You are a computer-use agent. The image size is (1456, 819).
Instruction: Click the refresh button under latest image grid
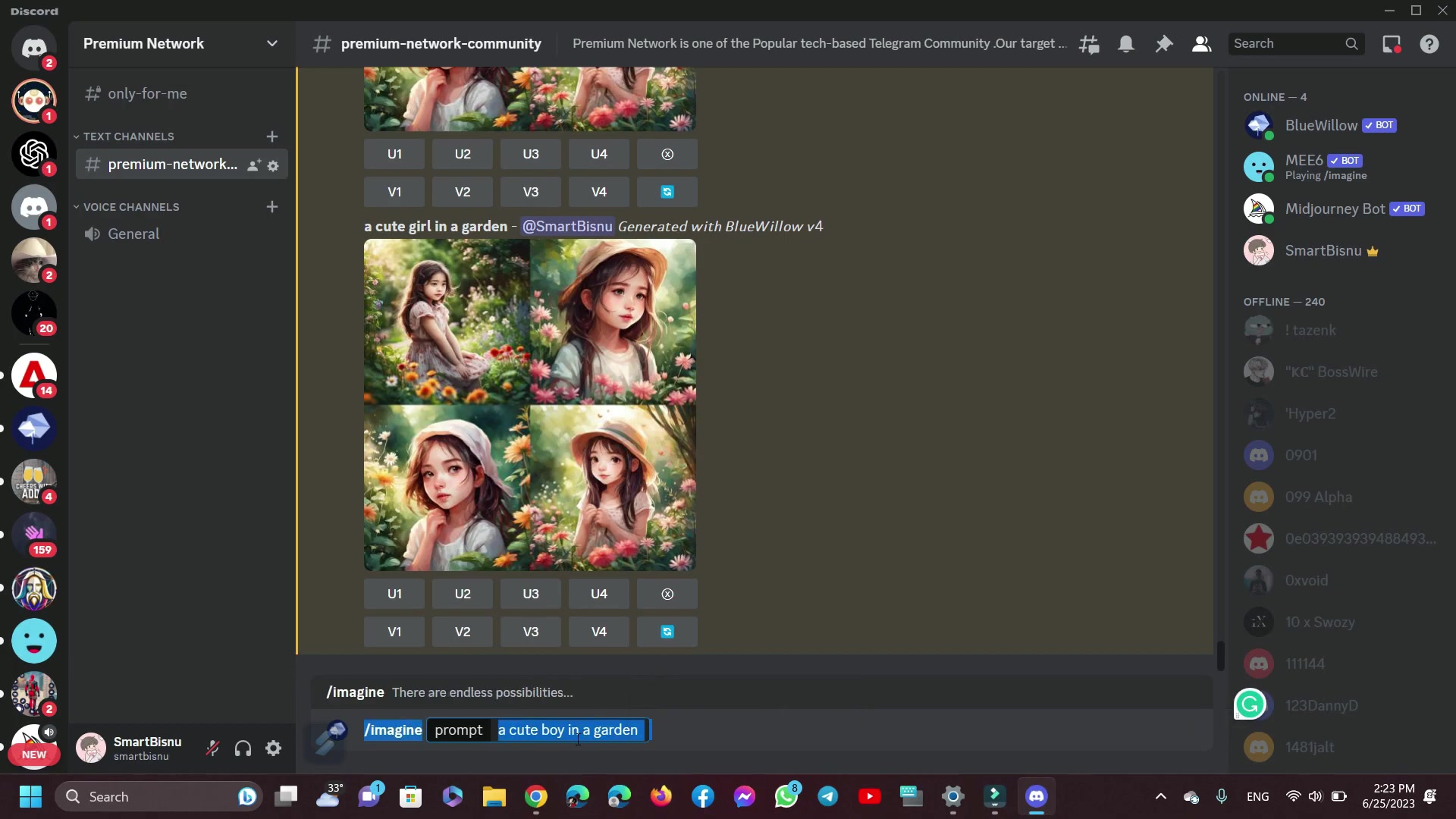(667, 632)
